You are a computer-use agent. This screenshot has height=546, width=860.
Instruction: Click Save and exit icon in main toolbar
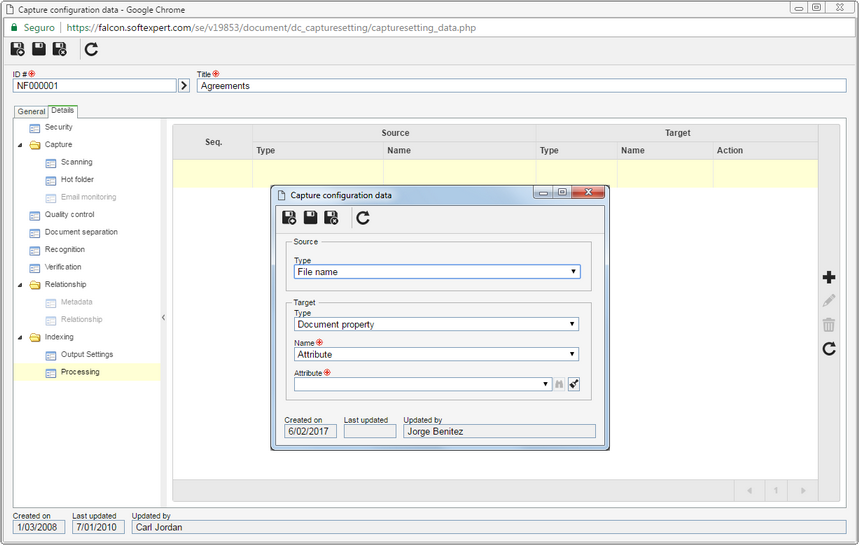[x=59, y=49]
